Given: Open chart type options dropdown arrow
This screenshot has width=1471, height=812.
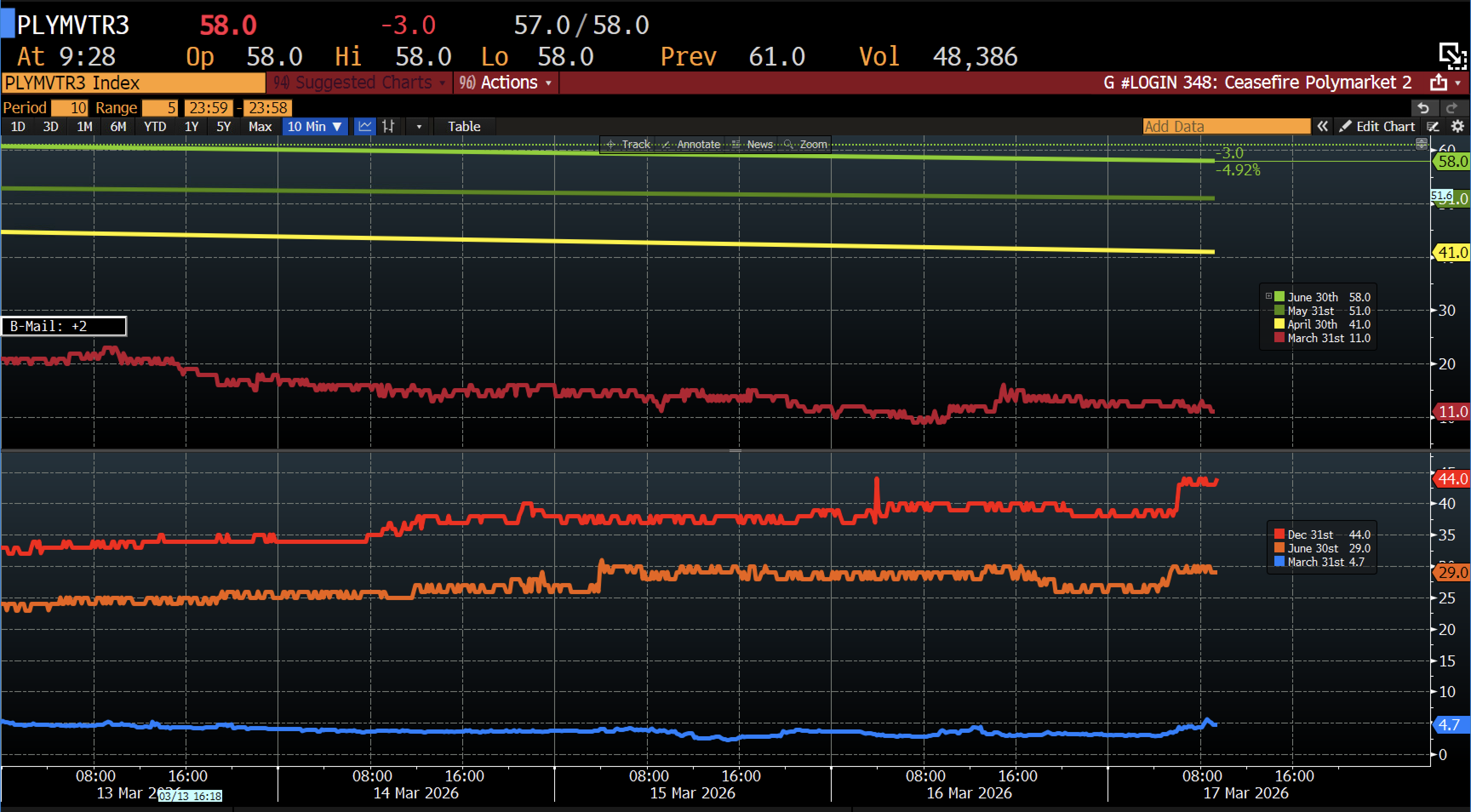Looking at the screenshot, I should 419,126.
